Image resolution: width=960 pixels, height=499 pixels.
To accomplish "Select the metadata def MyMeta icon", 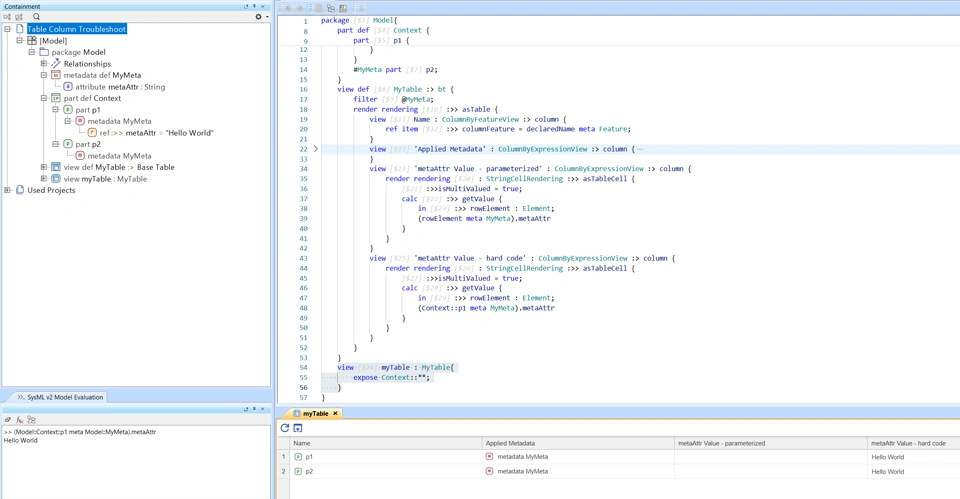I will pyautogui.click(x=56, y=75).
